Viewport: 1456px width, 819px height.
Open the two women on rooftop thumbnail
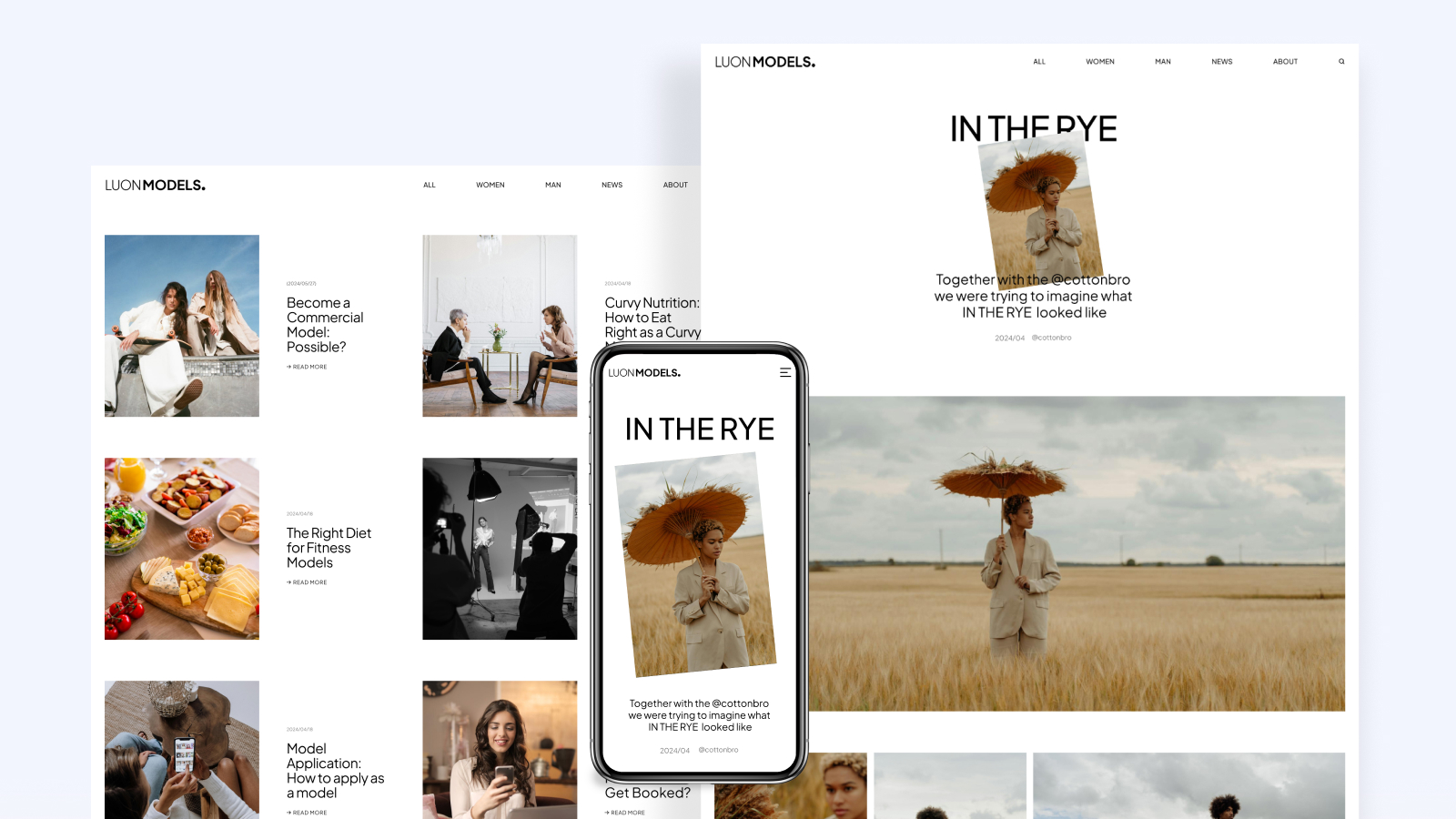tap(182, 326)
